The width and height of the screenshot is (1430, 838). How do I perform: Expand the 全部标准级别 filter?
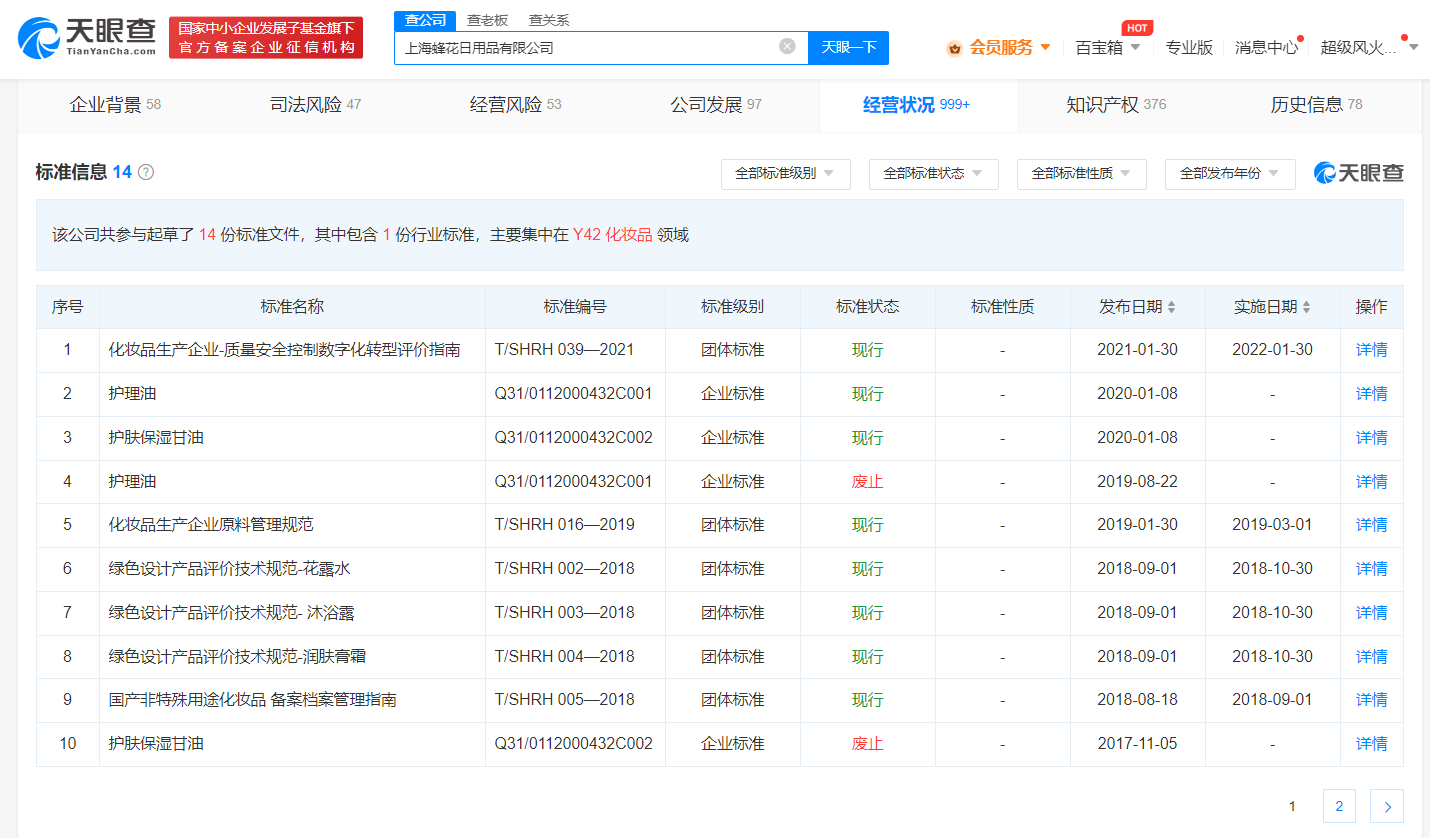785,174
